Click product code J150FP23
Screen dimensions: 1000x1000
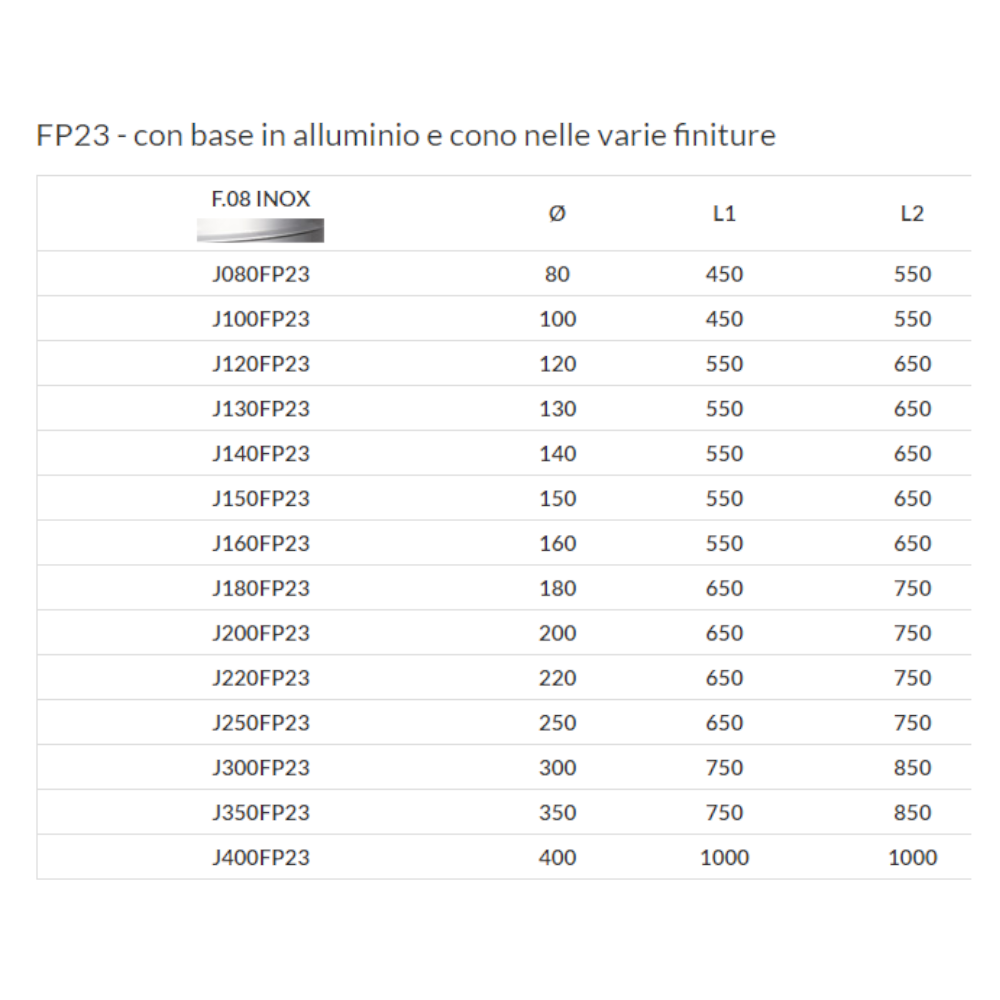coord(260,499)
